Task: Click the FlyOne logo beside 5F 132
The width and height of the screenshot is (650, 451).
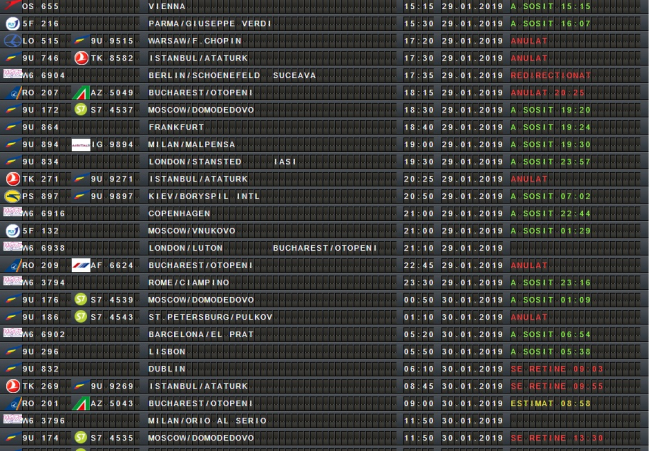Action: [12, 231]
